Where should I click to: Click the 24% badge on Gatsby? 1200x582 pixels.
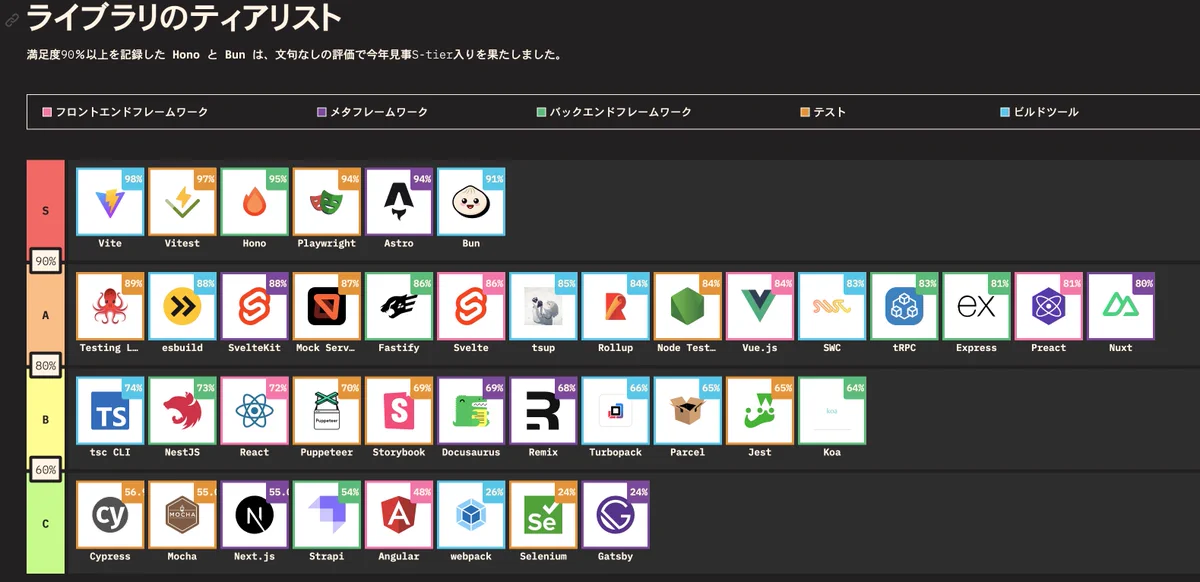[x=638, y=491]
